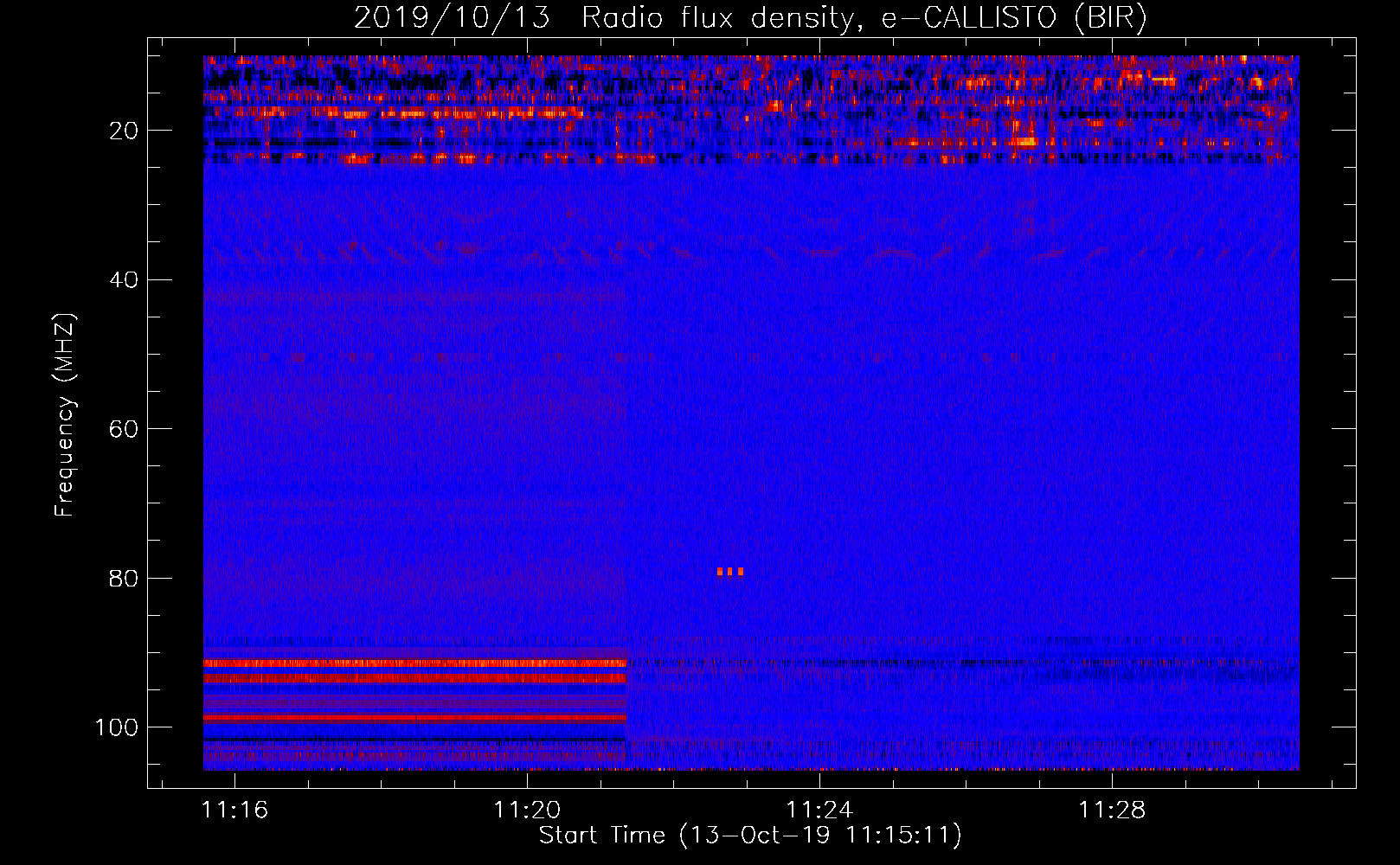Click the 11:16 time tick label
Viewport: 1400px width, 865px height.
[234, 811]
